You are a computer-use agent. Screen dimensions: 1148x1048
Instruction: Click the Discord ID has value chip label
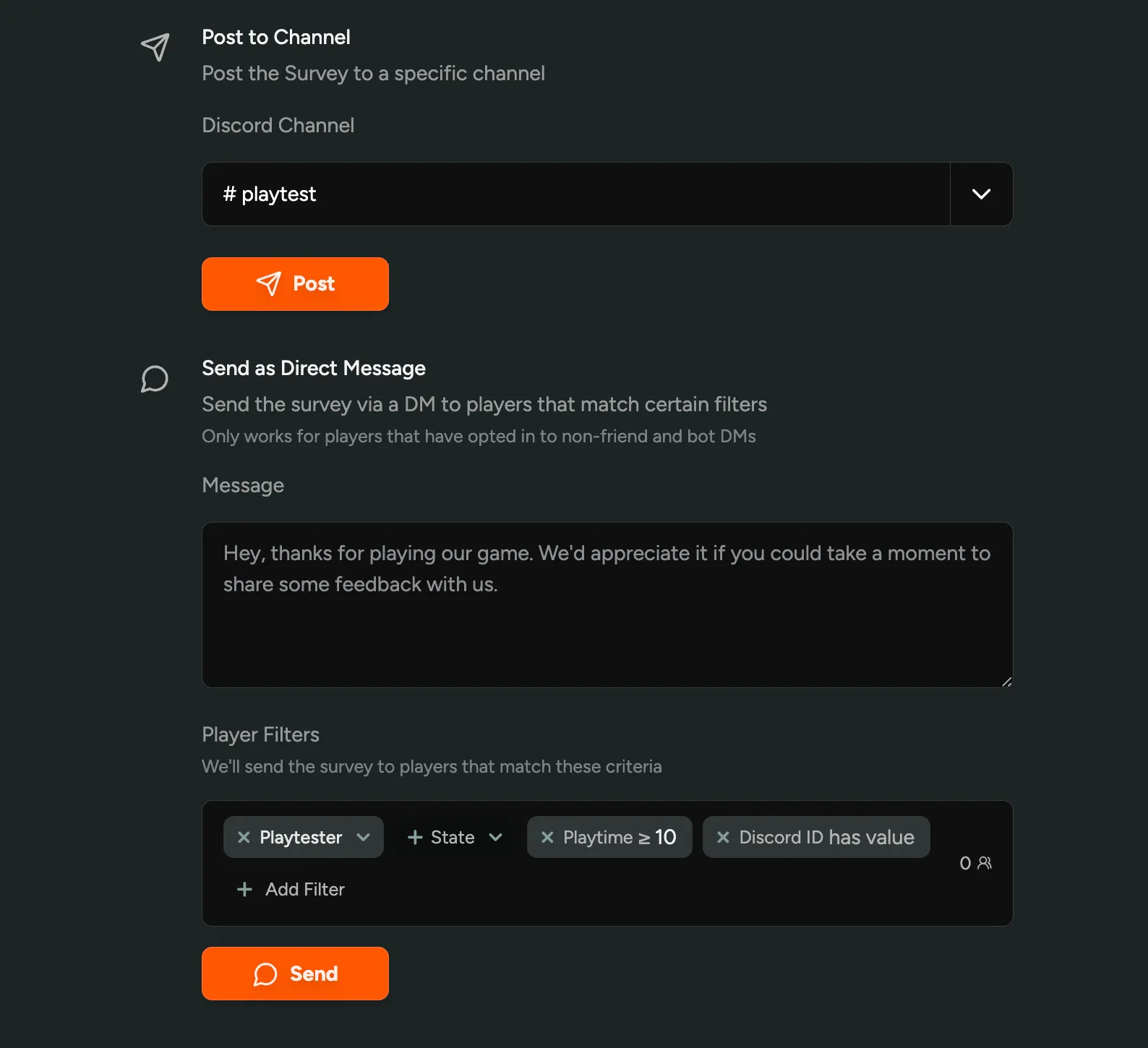[x=826, y=837]
